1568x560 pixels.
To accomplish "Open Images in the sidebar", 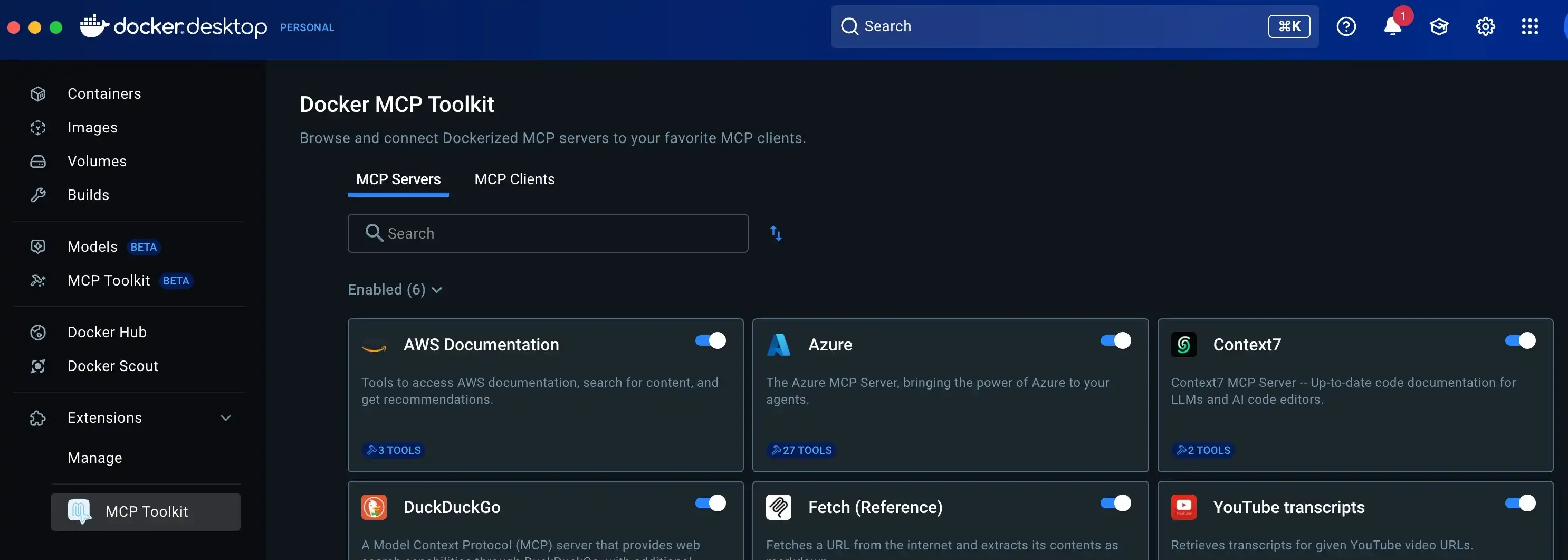I will pyautogui.click(x=92, y=127).
